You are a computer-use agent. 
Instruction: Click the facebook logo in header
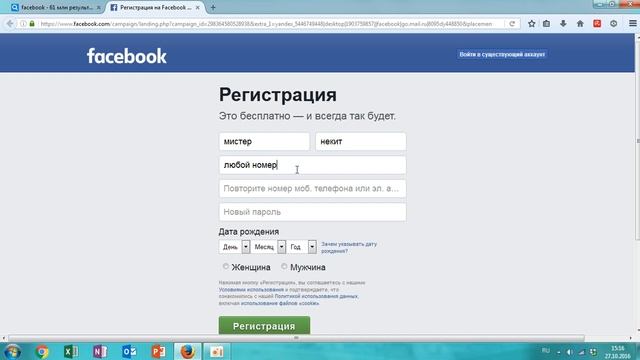coord(127,56)
